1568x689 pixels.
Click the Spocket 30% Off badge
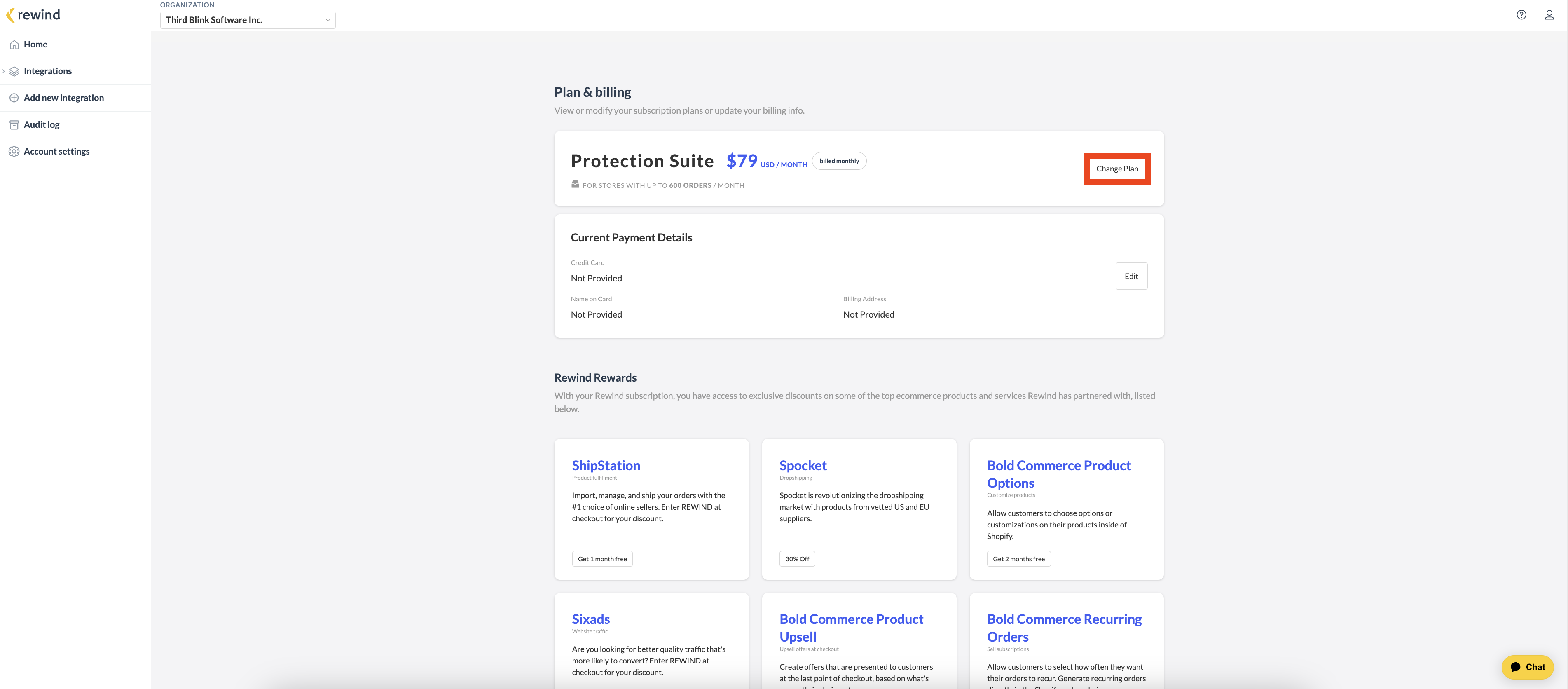[797, 559]
